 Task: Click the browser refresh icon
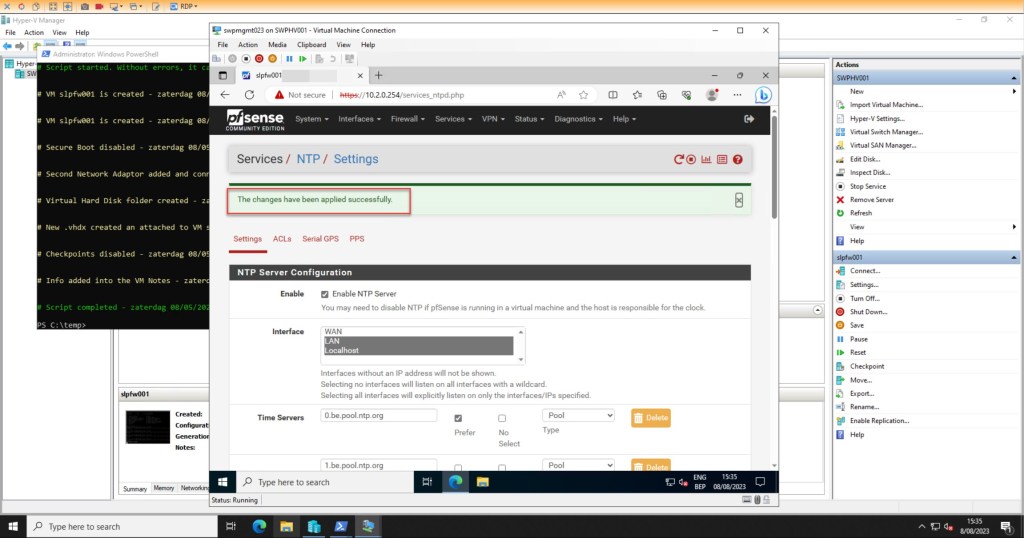coord(249,95)
